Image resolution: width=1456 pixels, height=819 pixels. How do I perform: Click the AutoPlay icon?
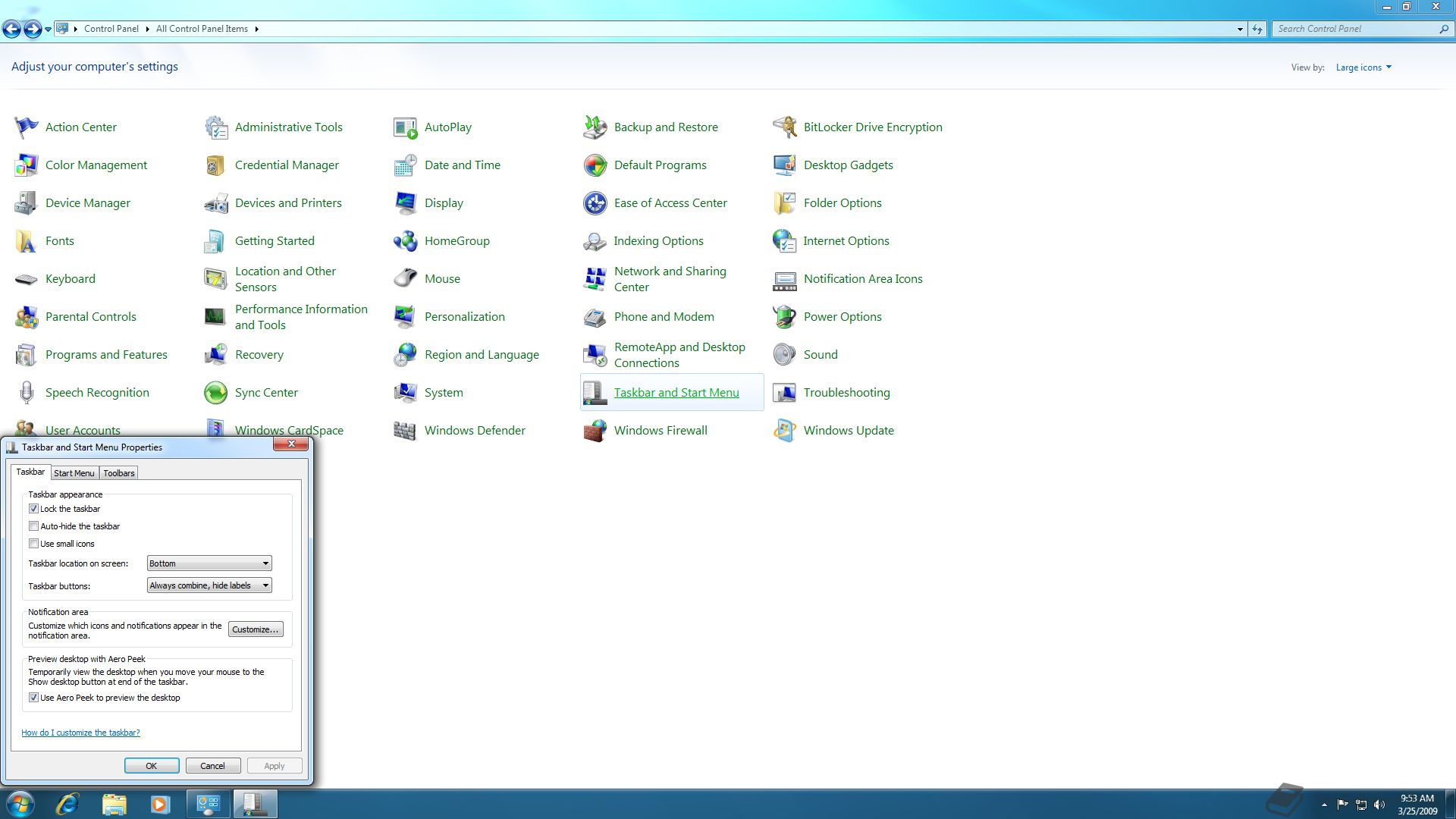[406, 127]
